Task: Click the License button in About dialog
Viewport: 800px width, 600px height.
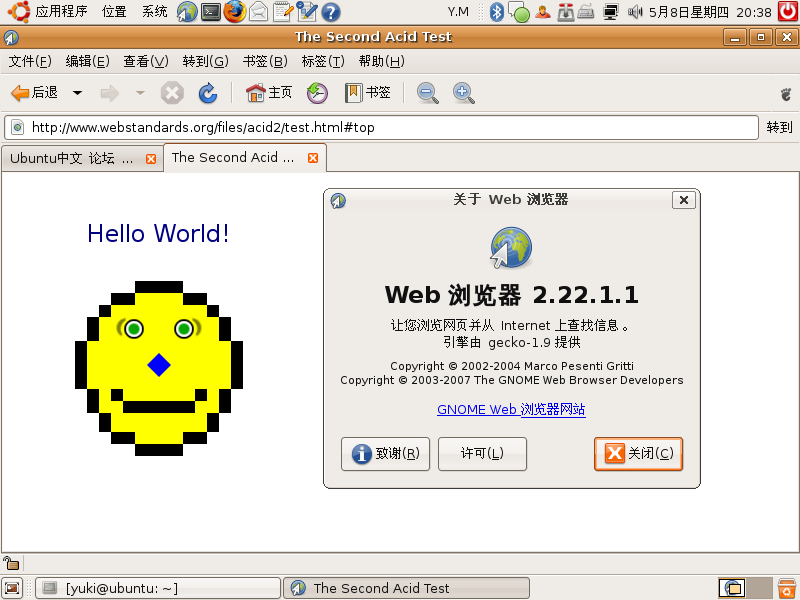Action: click(x=482, y=454)
